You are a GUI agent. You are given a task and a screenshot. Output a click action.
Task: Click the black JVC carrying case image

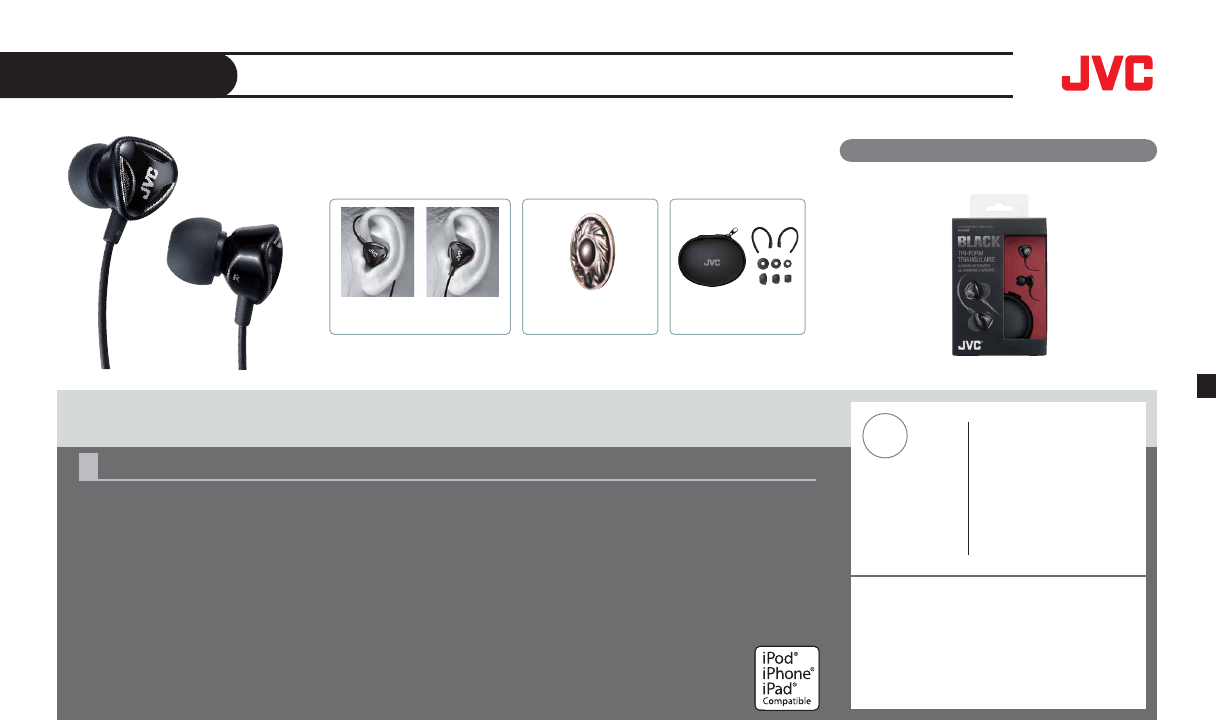[x=712, y=260]
